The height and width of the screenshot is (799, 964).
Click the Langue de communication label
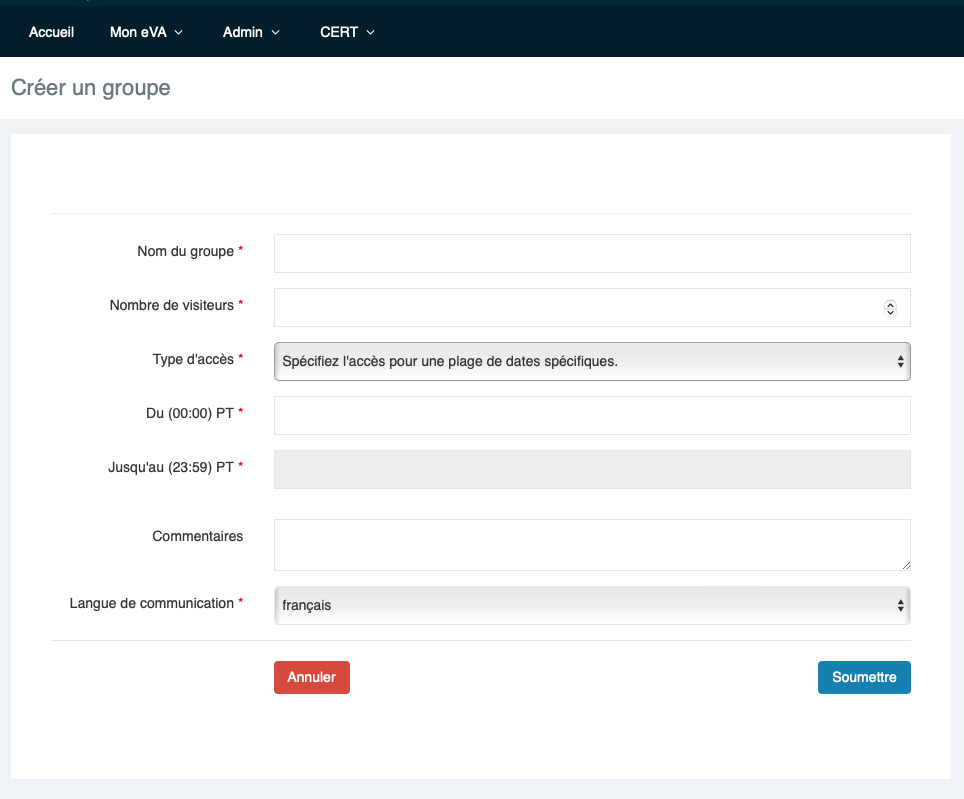(151, 604)
